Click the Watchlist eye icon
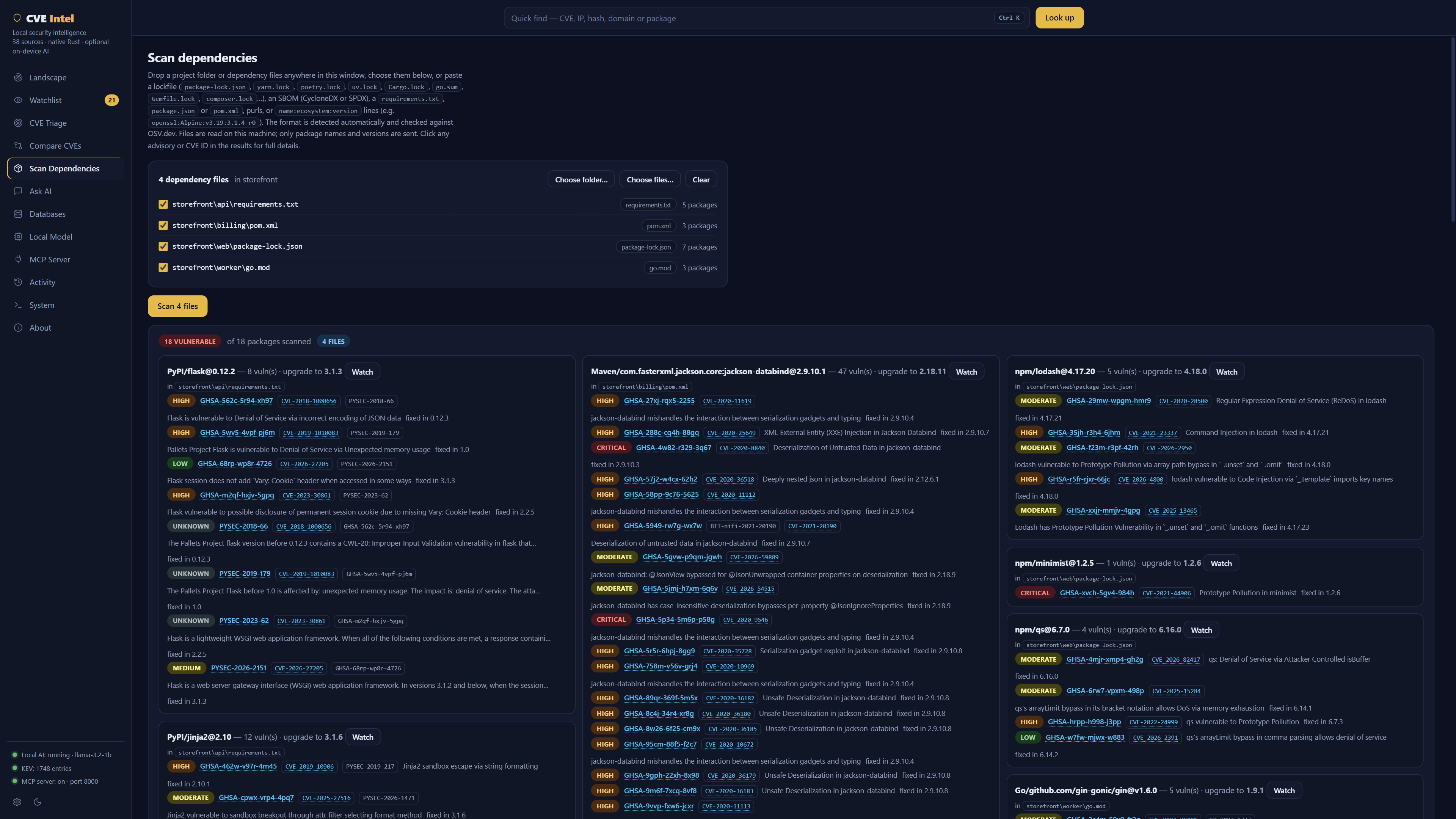 [18, 100]
